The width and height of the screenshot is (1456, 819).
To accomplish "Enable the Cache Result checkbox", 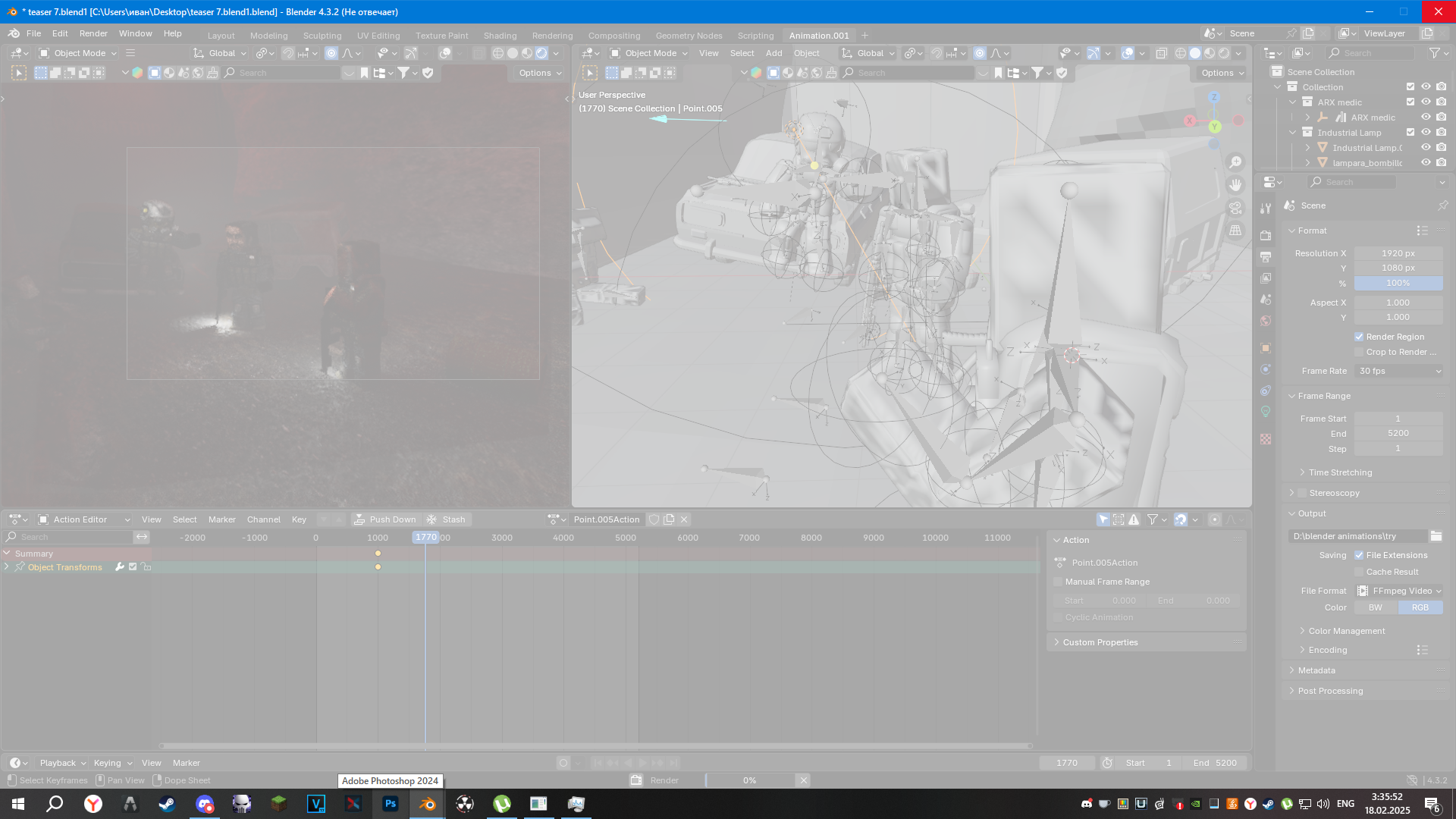I will (x=1359, y=572).
